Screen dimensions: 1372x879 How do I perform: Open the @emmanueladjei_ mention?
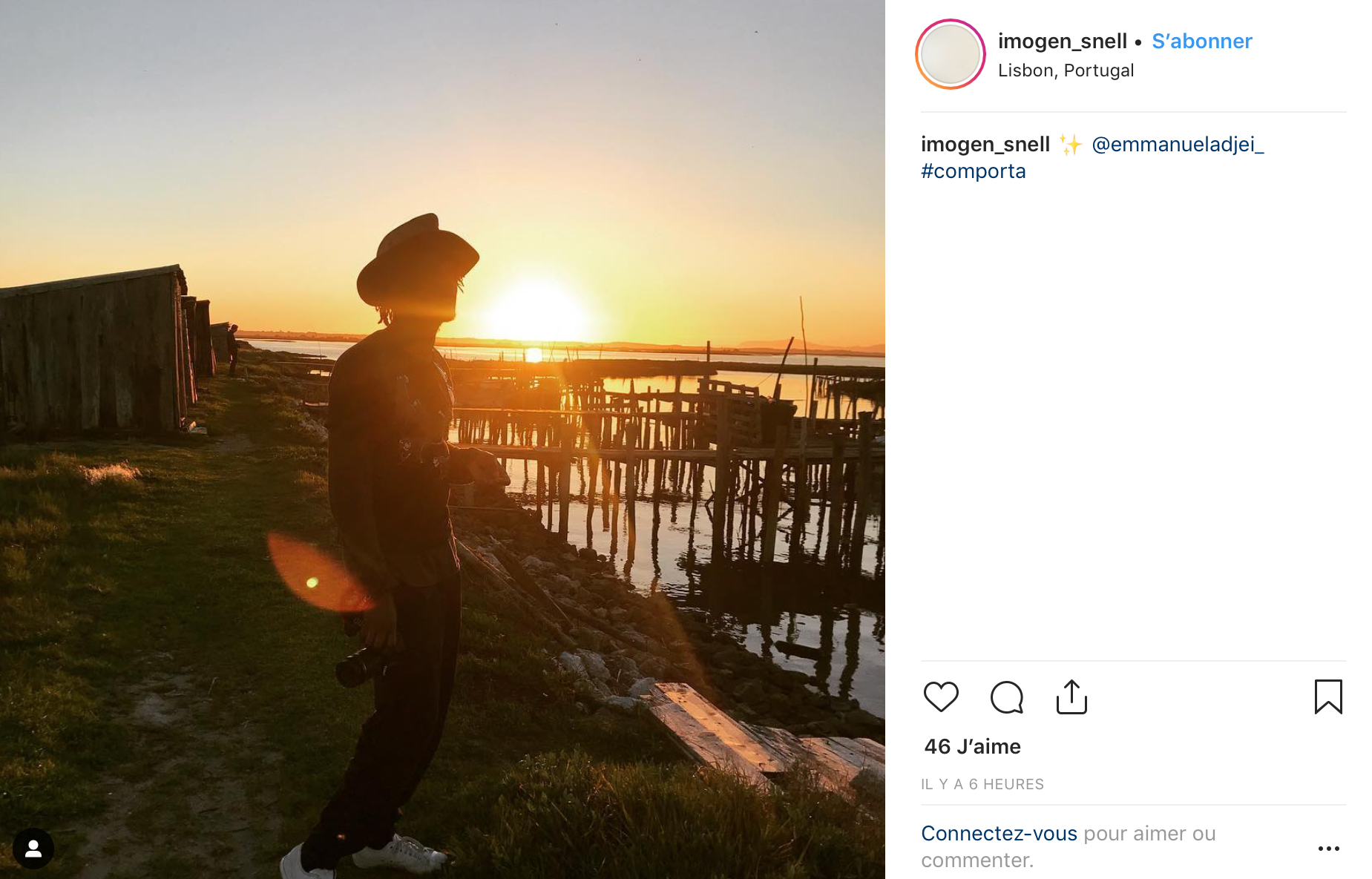tap(1178, 144)
